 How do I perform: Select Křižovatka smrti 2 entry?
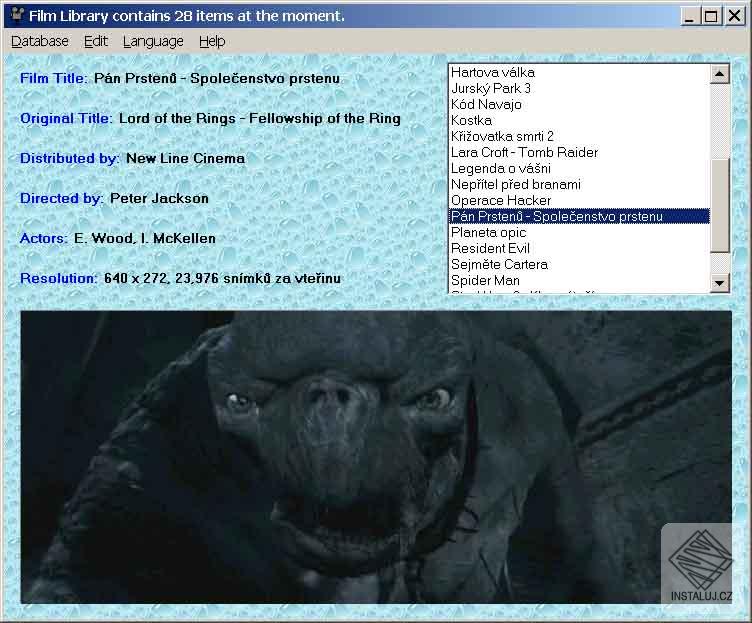579,136
